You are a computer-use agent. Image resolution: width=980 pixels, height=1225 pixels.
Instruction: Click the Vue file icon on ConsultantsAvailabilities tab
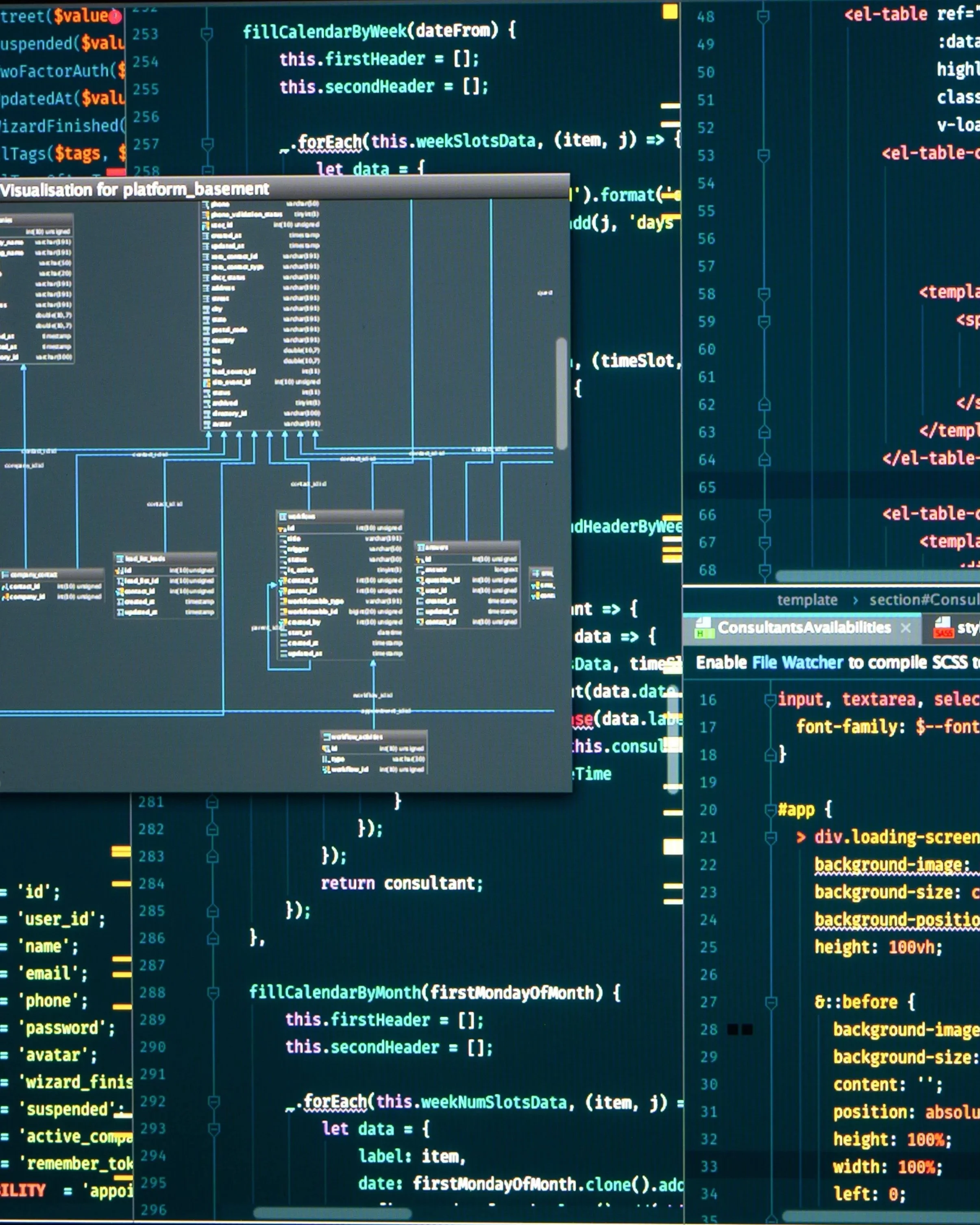(x=704, y=628)
